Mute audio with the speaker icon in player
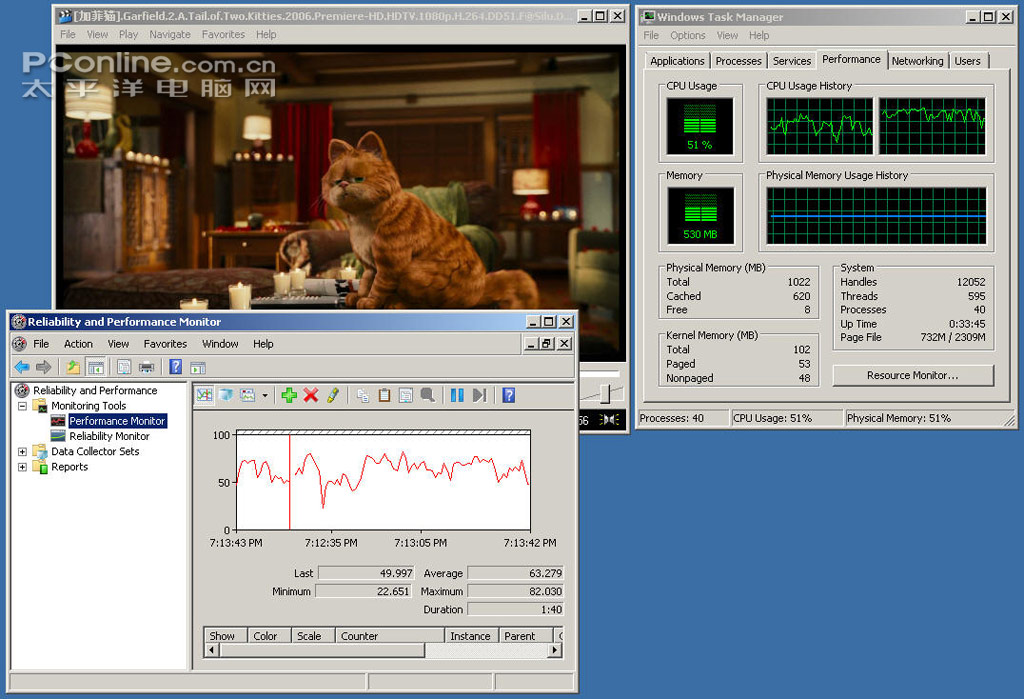Viewport: 1024px width, 699px height. tap(610, 419)
